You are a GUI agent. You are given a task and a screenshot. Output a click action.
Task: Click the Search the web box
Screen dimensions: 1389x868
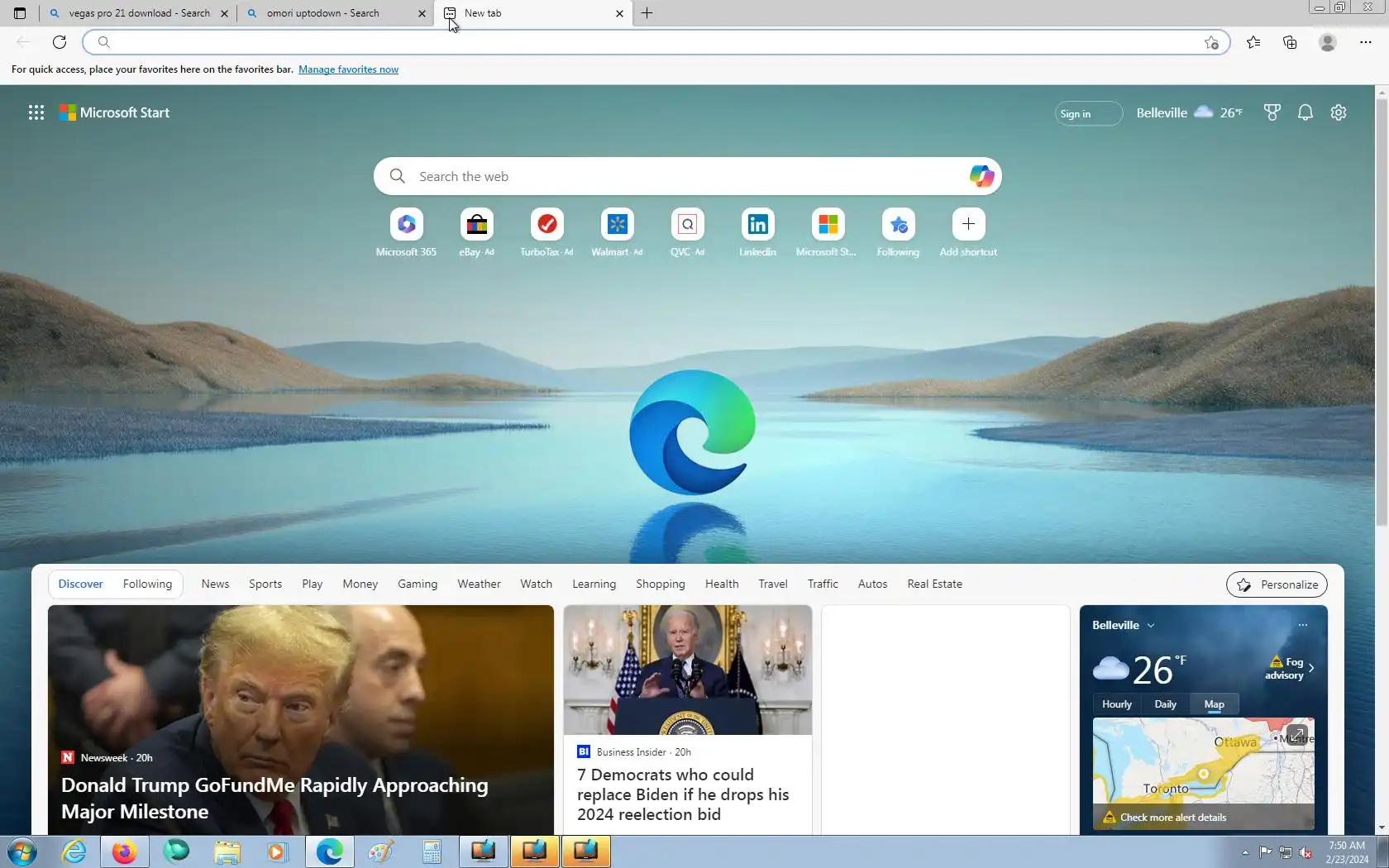[x=688, y=176]
